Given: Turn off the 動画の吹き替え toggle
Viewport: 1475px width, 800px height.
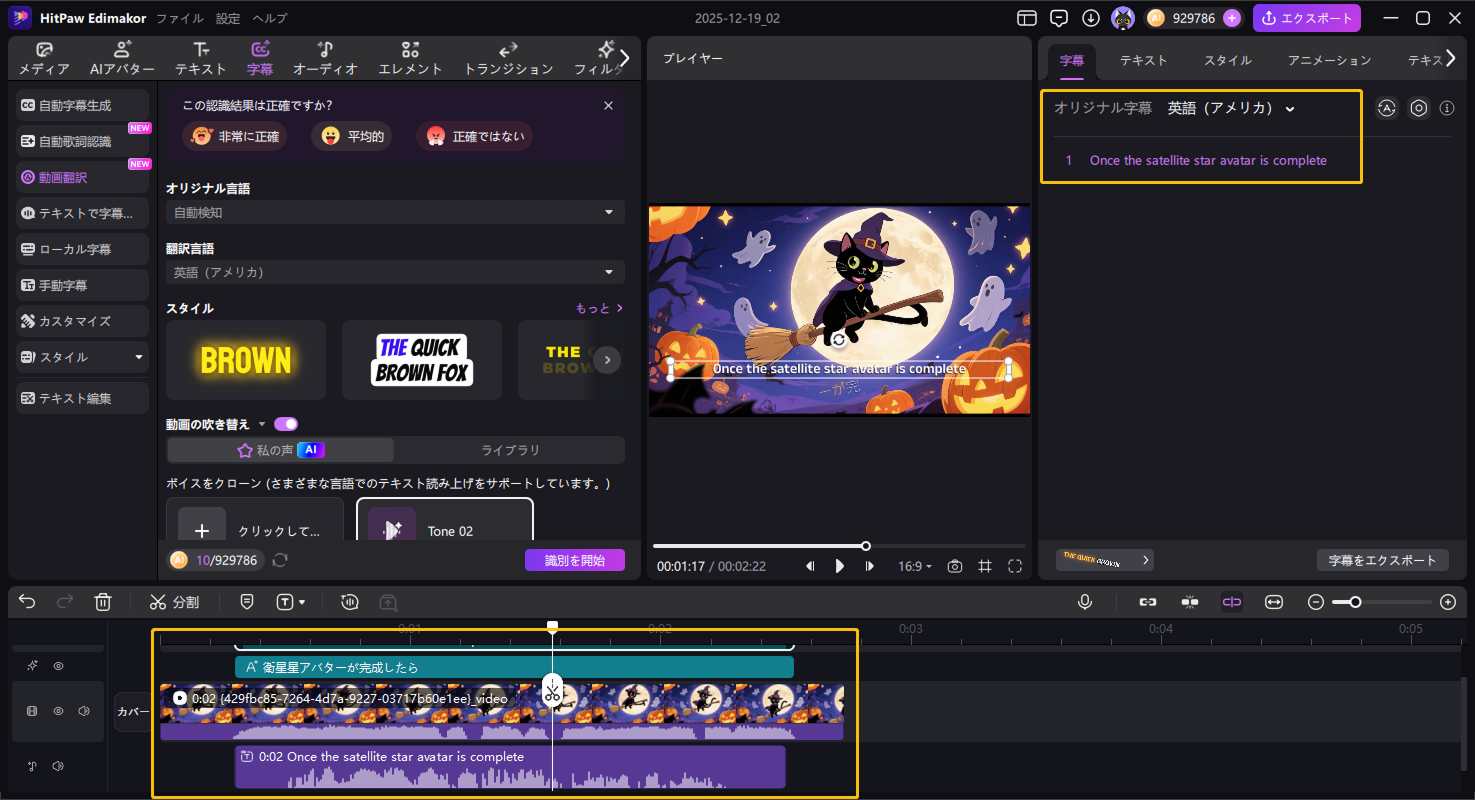Looking at the screenshot, I should tap(286, 423).
